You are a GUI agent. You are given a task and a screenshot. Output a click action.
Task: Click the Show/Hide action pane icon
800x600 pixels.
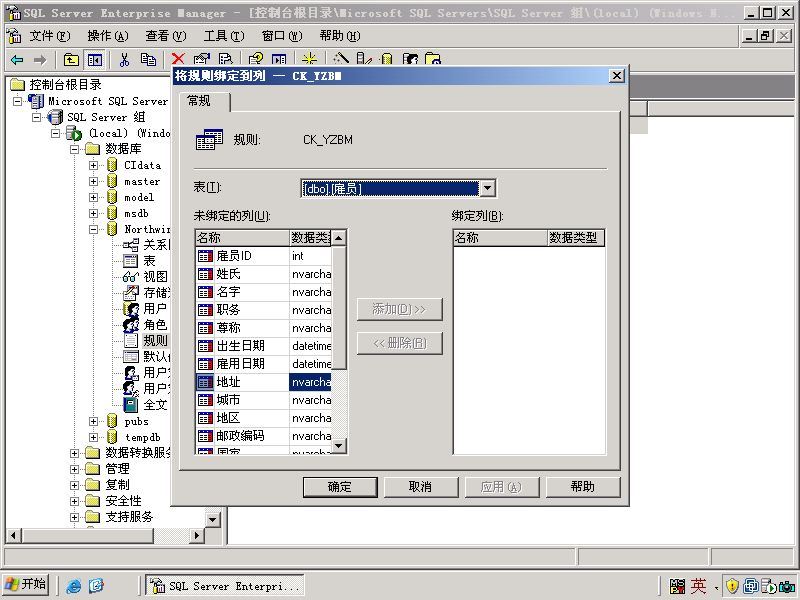click(279, 59)
